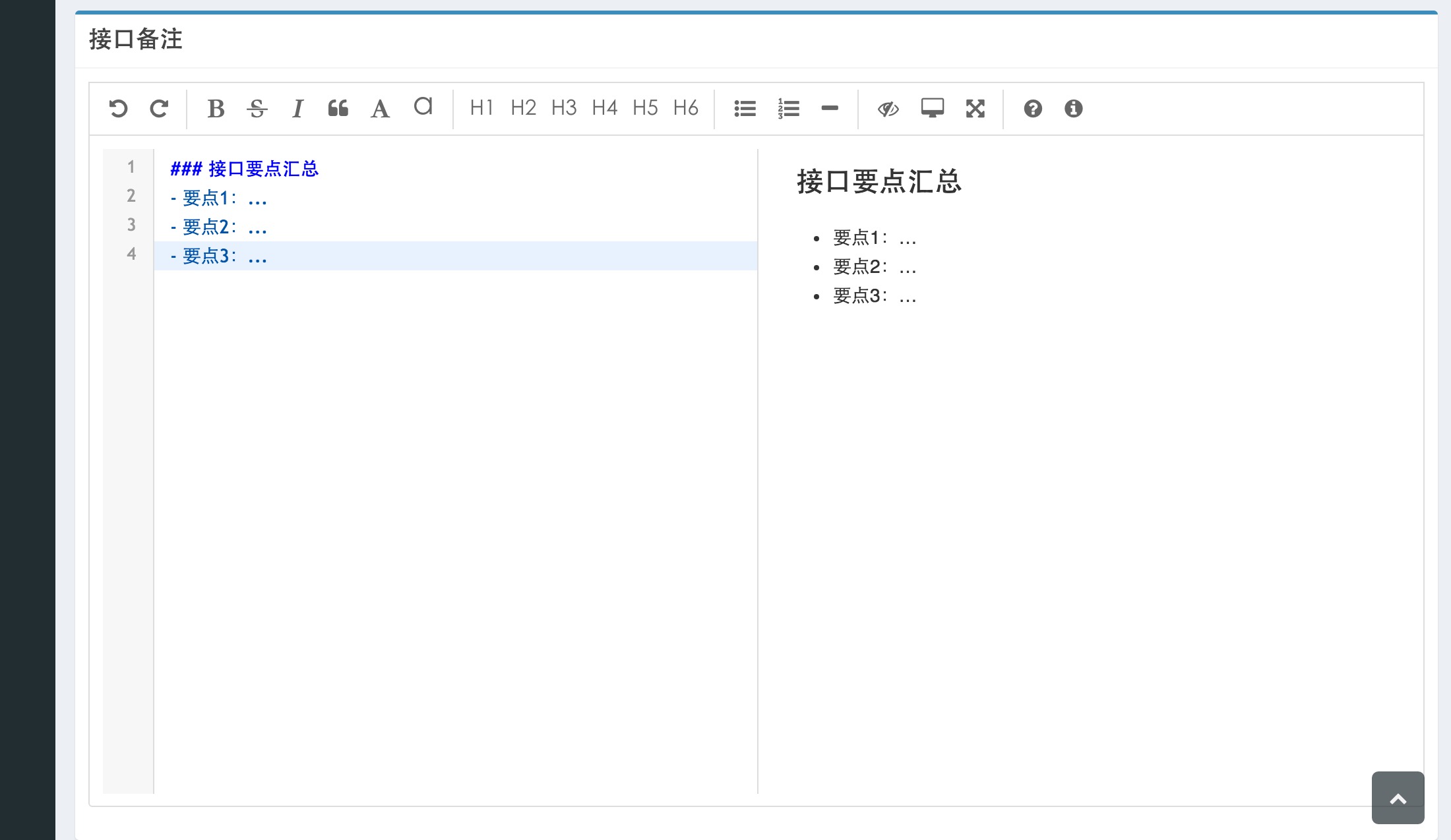Toggle live preview pane with eye-slash icon
Viewport: 1451px width, 840px height.
[x=888, y=108]
